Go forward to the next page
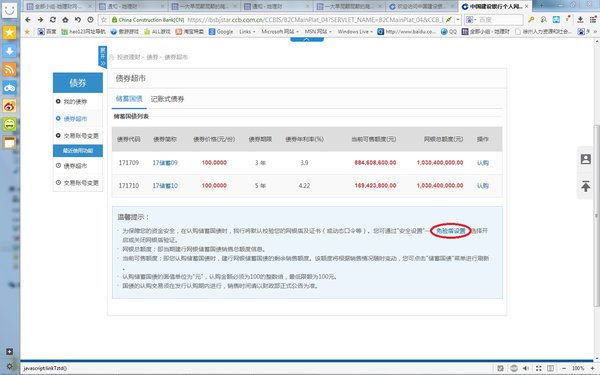The image size is (600, 375). [40, 20]
